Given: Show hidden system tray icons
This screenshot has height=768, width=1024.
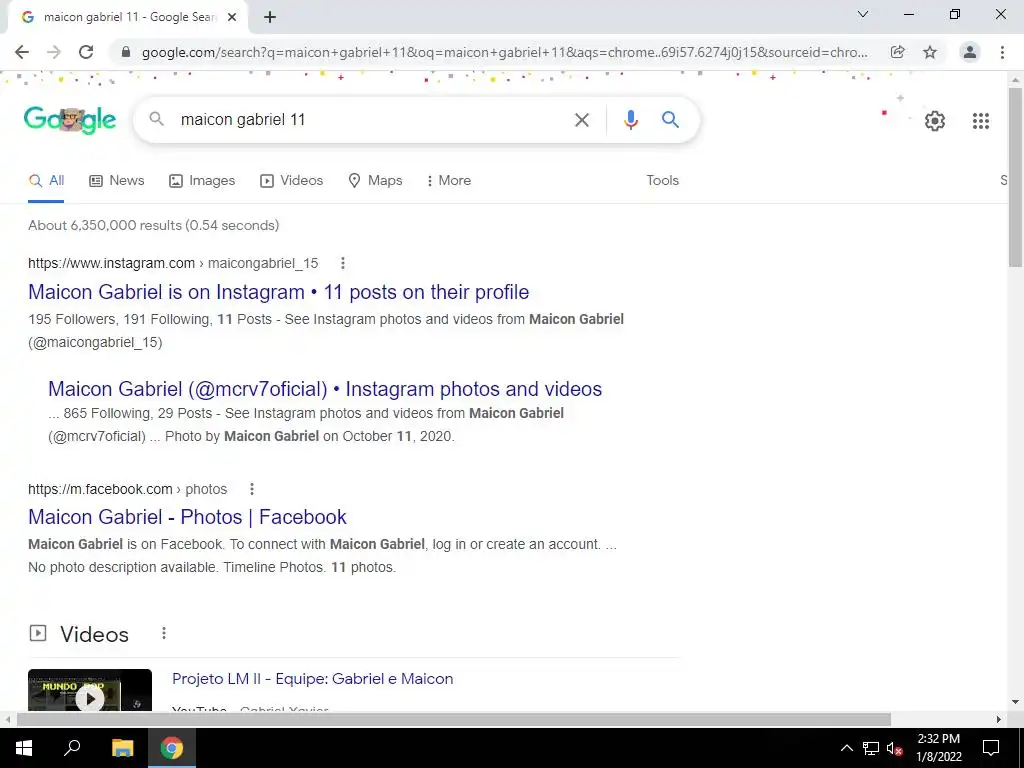Looking at the screenshot, I should (846, 748).
